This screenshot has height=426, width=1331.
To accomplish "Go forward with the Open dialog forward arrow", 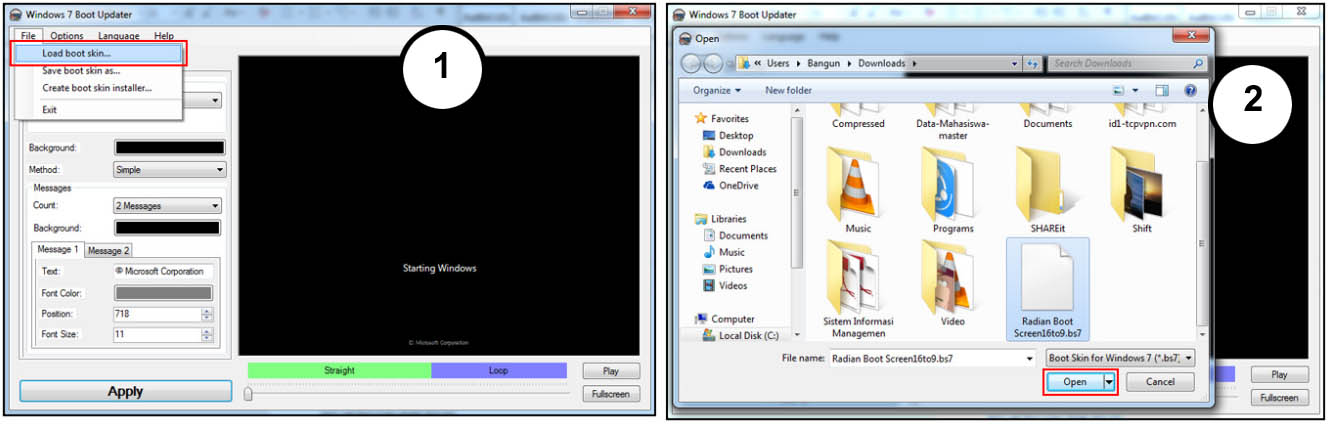I will 713,63.
